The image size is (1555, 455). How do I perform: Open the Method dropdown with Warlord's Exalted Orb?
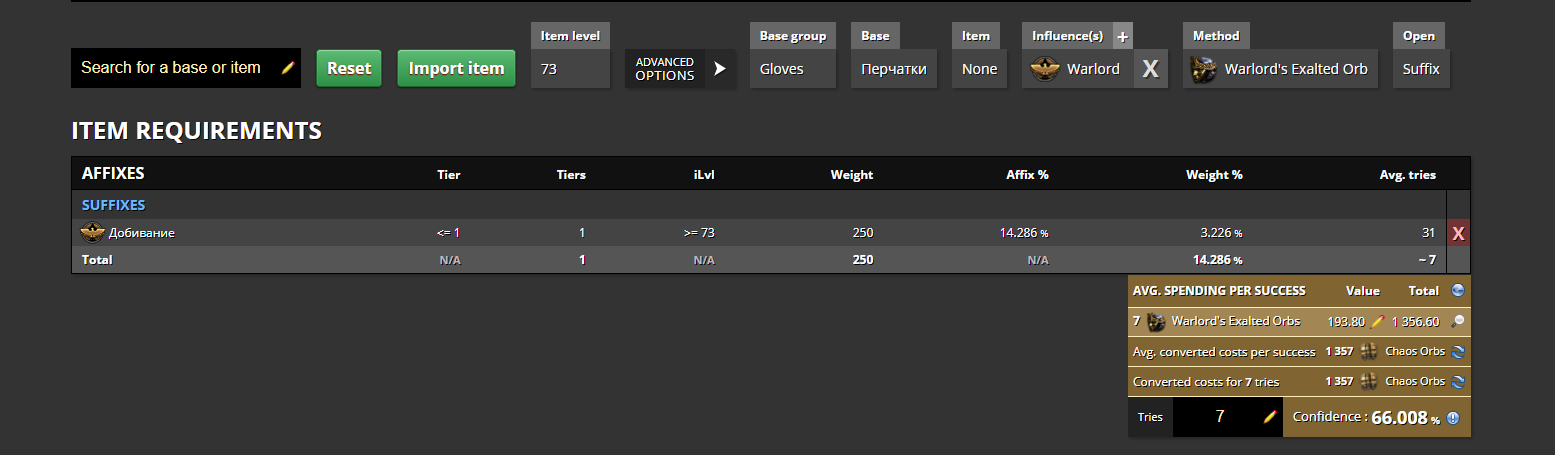pyautogui.click(x=1282, y=69)
